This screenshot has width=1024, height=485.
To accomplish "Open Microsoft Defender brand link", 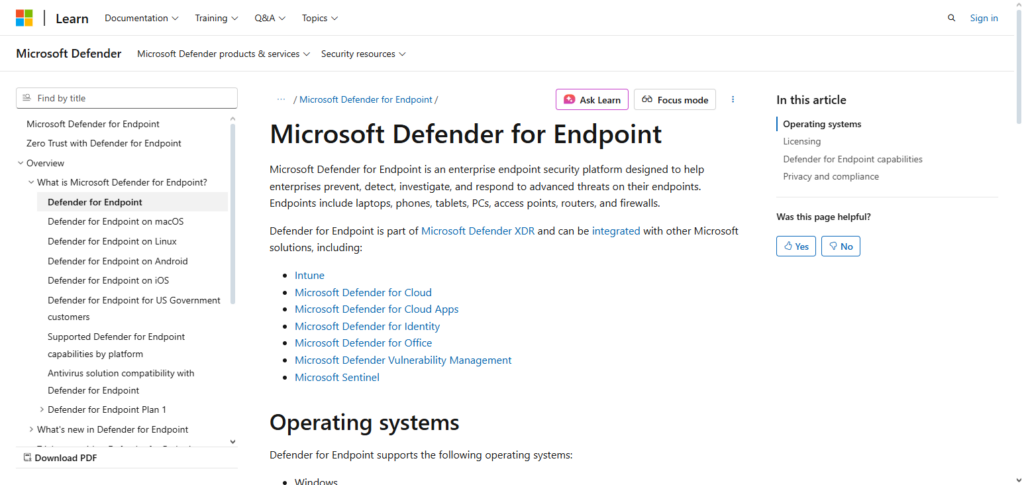I will [69, 54].
